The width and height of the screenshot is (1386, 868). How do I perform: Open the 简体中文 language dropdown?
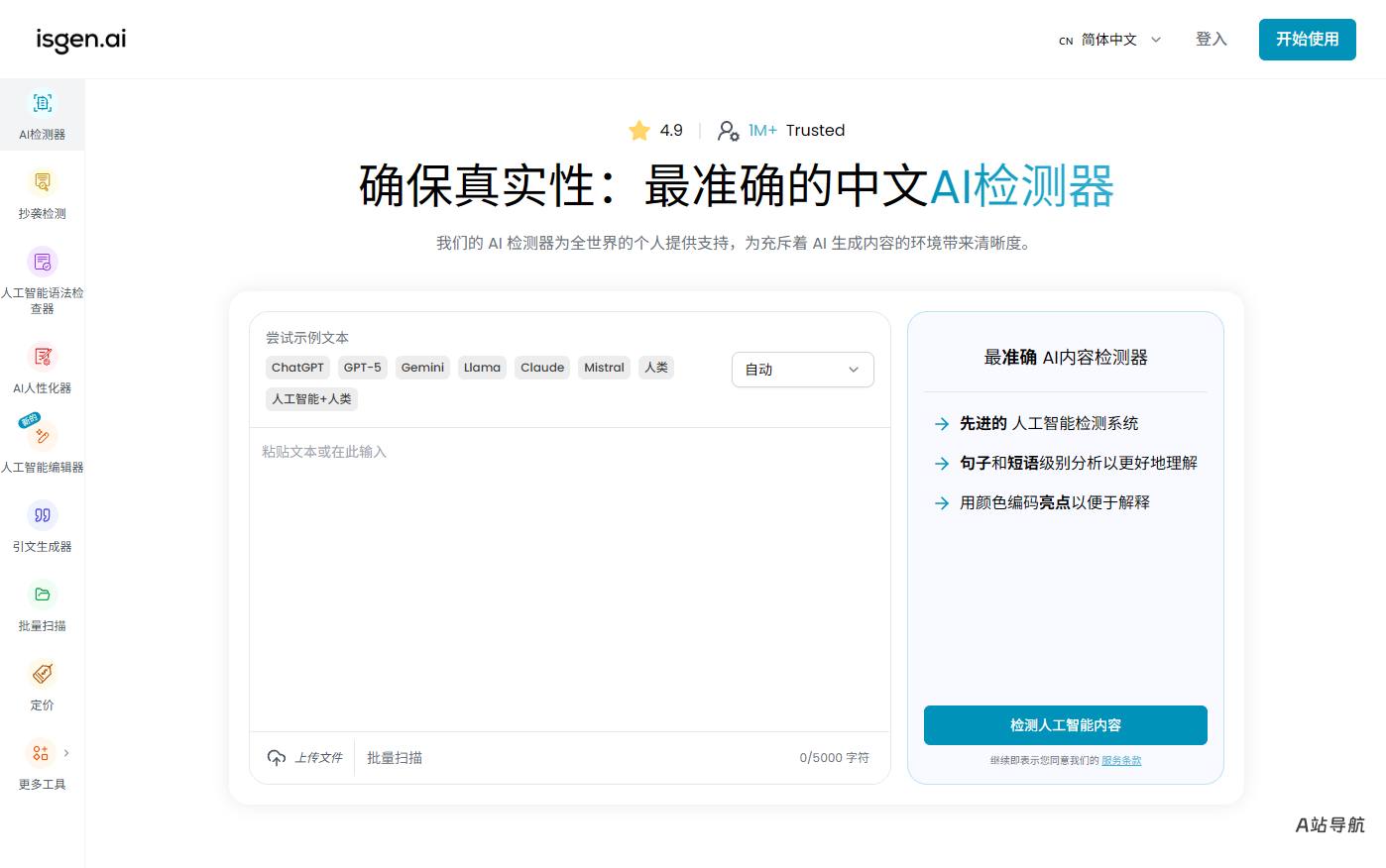pos(1110,40)
